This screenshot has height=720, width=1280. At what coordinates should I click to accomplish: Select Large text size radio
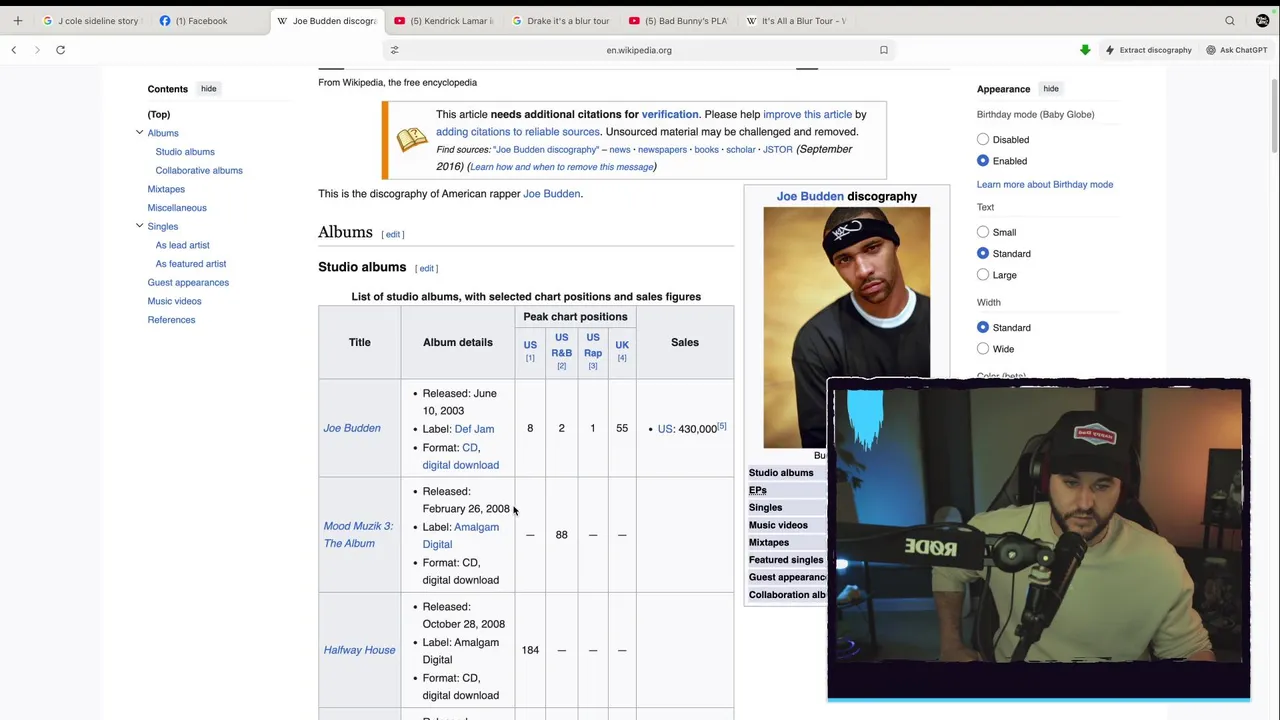pos(983,275)
